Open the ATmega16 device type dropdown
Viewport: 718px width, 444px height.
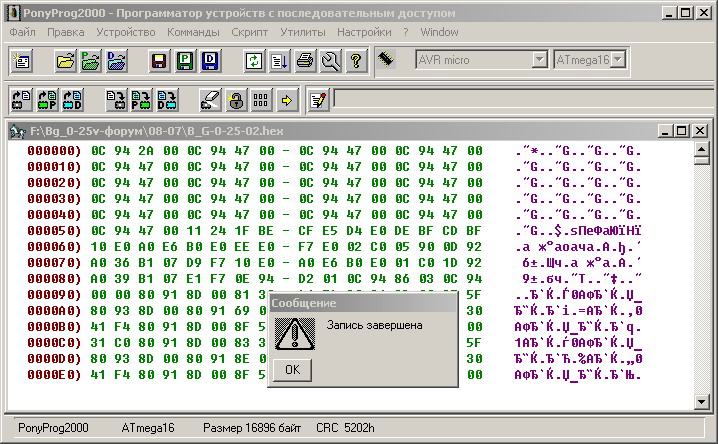coord(618,60)
